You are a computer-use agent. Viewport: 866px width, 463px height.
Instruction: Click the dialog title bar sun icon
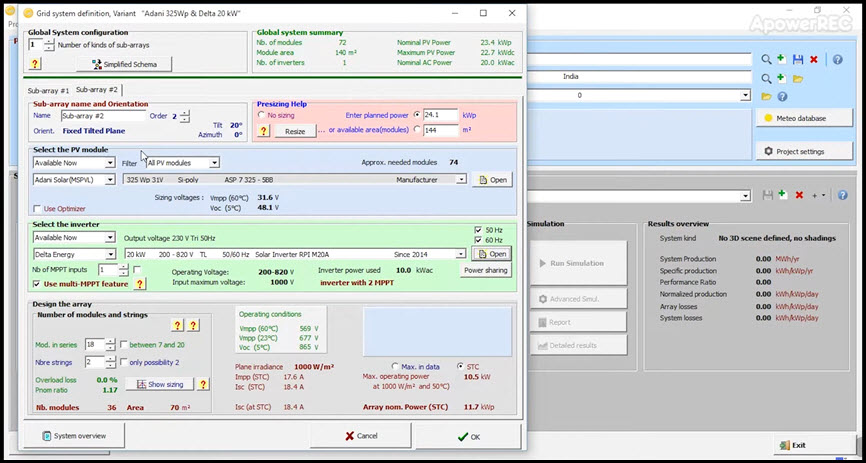[x=28, y=13]
